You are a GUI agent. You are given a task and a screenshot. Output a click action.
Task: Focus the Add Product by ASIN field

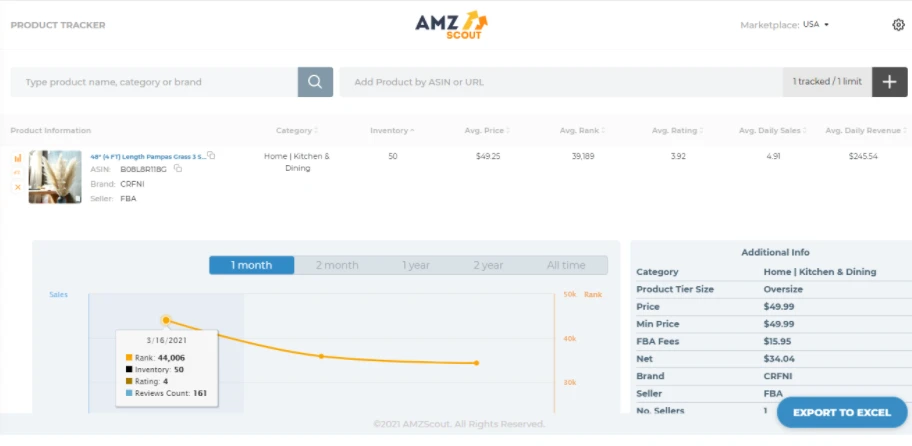561,82
